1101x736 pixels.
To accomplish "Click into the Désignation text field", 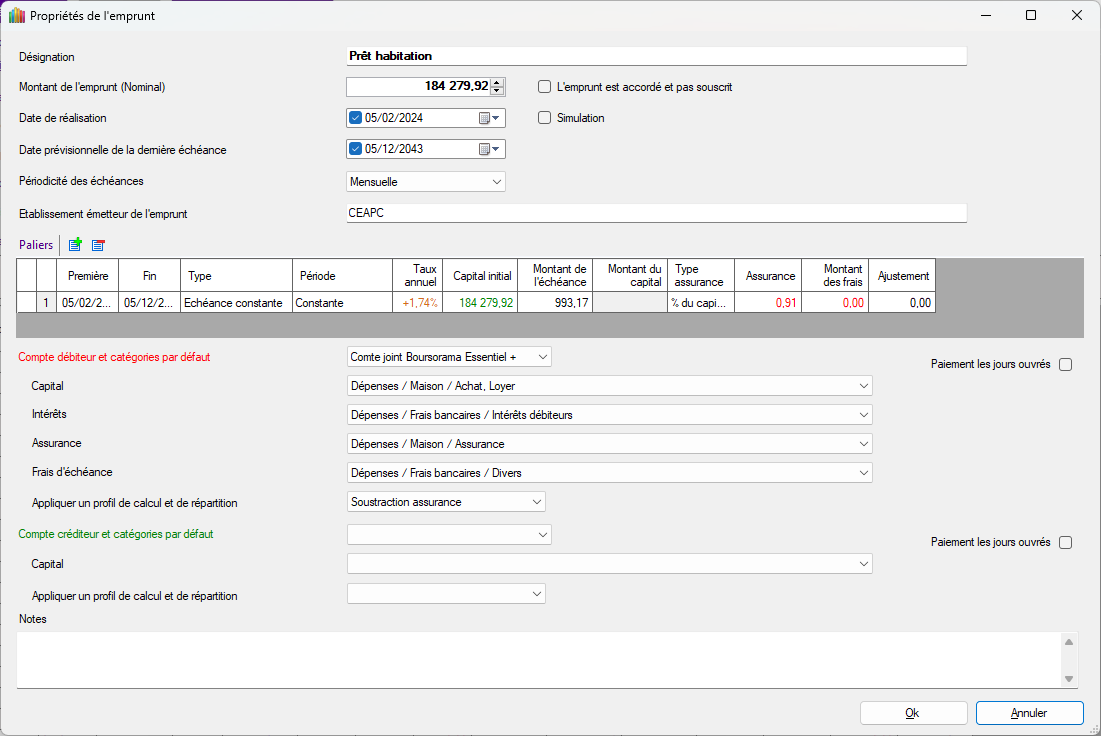I will pos(655,57).
